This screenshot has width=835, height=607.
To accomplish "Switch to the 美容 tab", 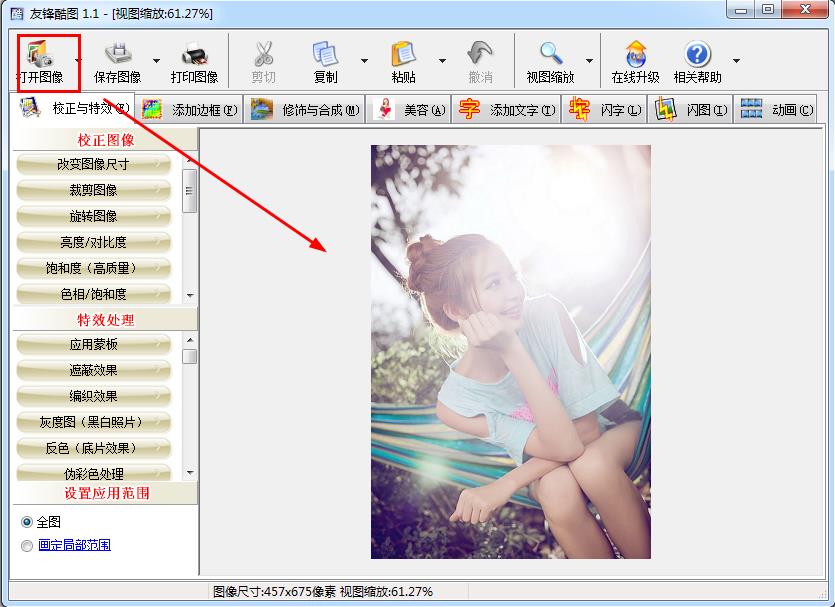I will [410, 110].
